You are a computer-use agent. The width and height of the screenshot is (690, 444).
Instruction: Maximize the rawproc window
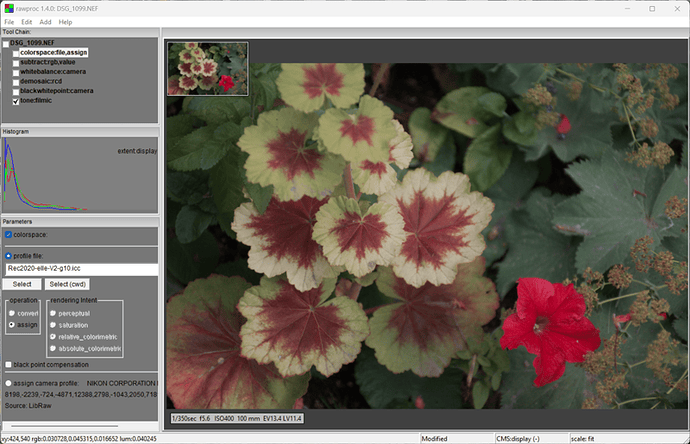pyautogui.click(x=652, y=8)
